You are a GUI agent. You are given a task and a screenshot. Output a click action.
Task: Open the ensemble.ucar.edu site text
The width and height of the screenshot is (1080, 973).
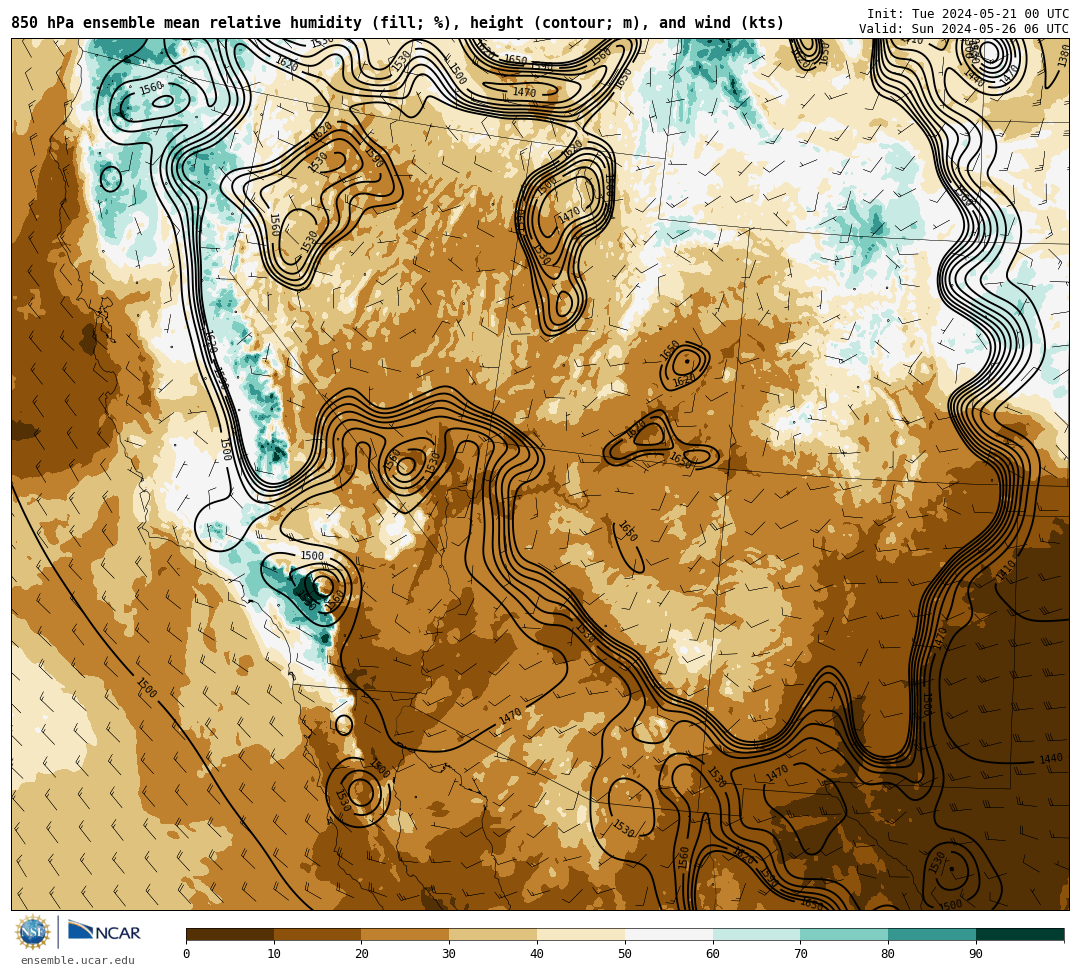(78, 960)
